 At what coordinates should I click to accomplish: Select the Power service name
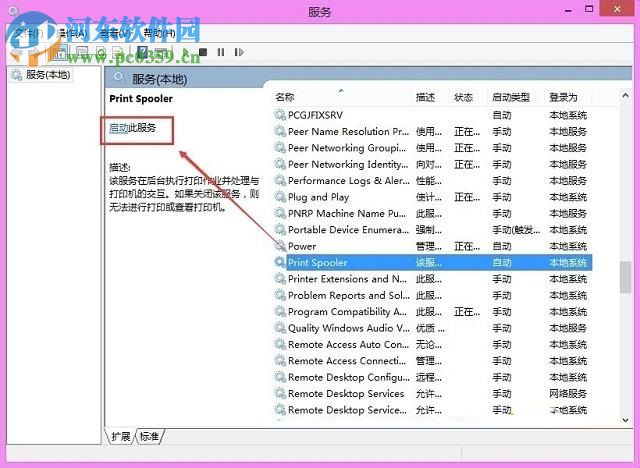tap(302, 246)
